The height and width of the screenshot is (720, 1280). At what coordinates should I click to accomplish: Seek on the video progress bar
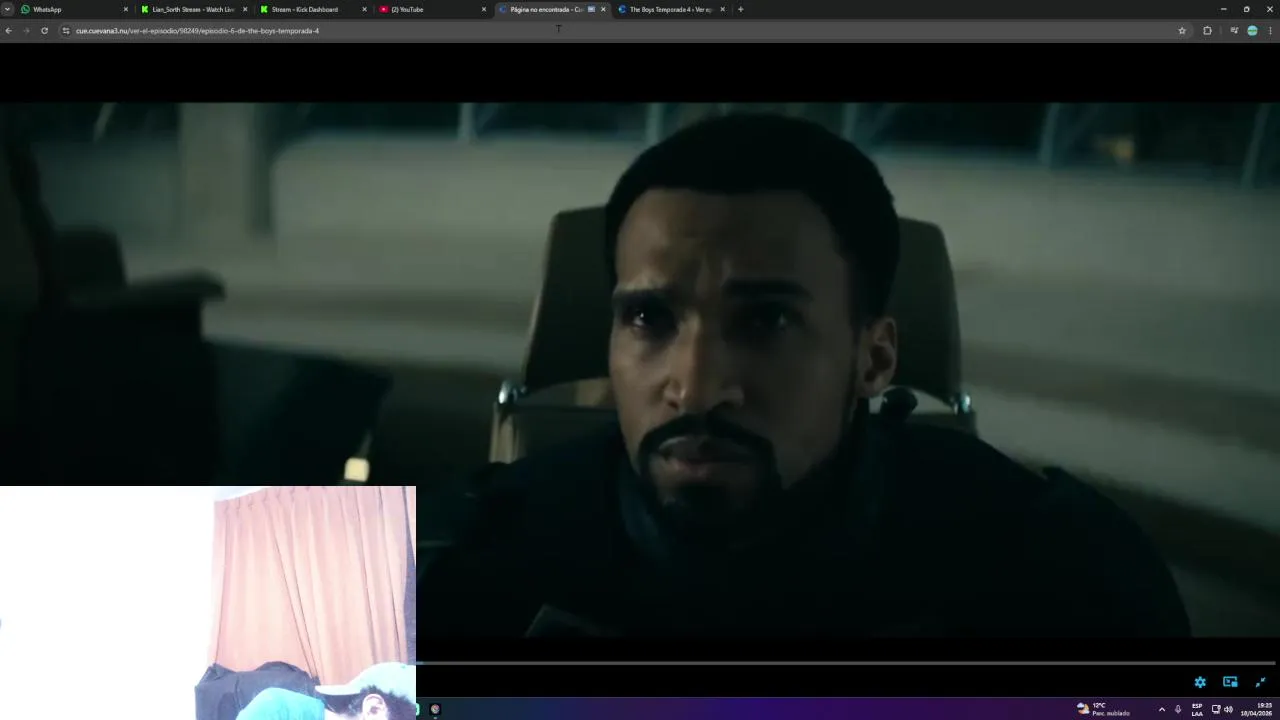coord(845,663)
